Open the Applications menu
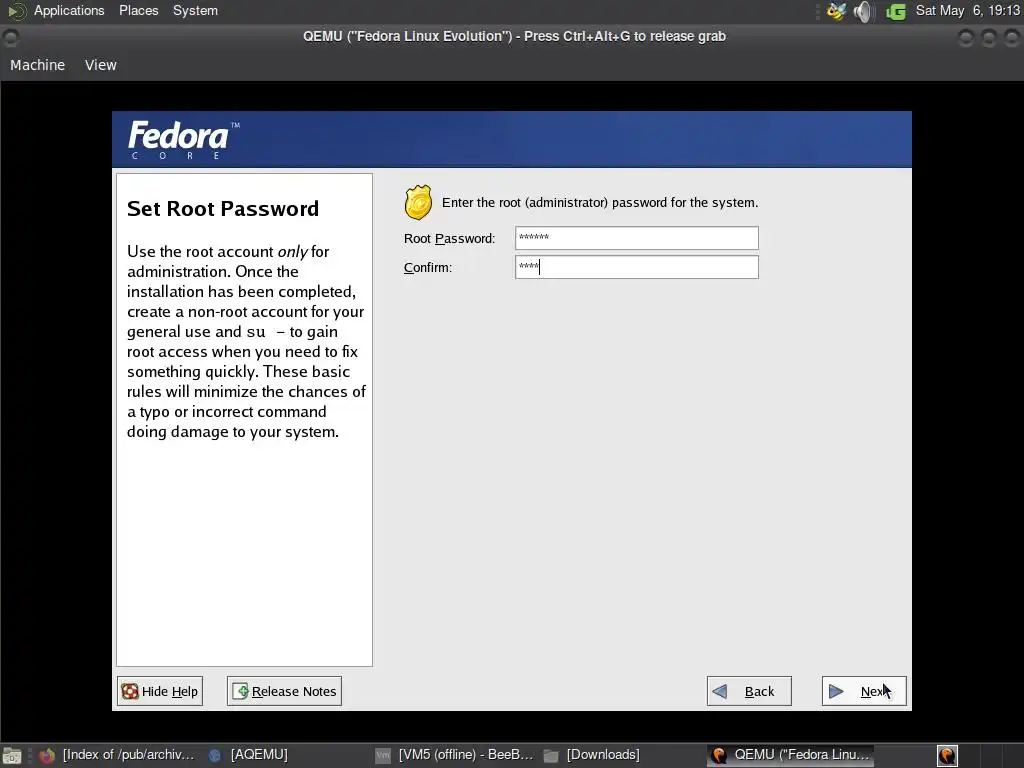The height and width of the screenshot is (768, 1024). coord(69,10)
